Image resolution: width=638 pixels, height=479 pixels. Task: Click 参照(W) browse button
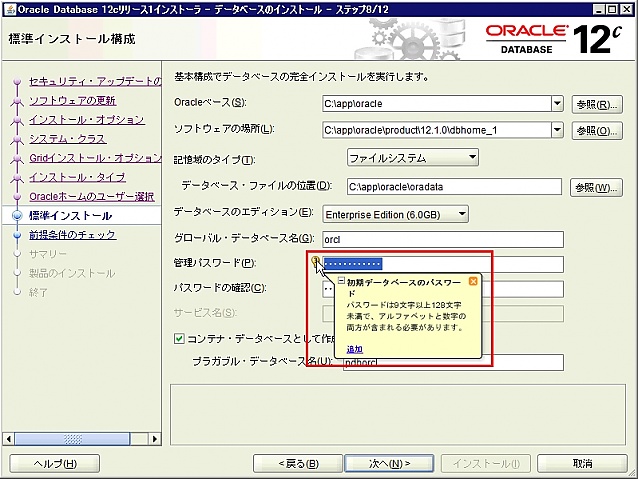(596, 188)
